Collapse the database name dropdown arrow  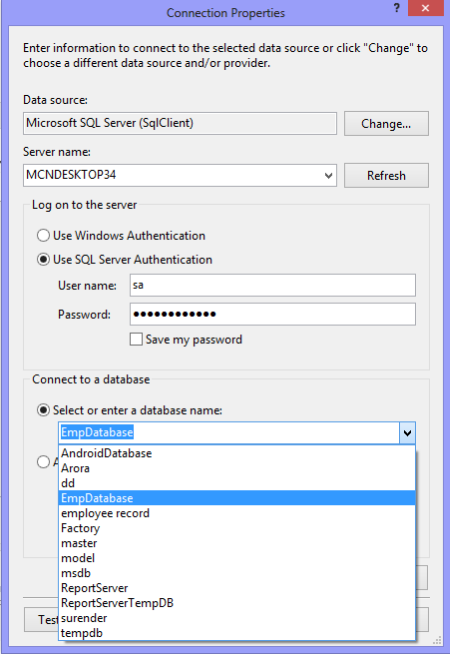(x=407, y=433)
